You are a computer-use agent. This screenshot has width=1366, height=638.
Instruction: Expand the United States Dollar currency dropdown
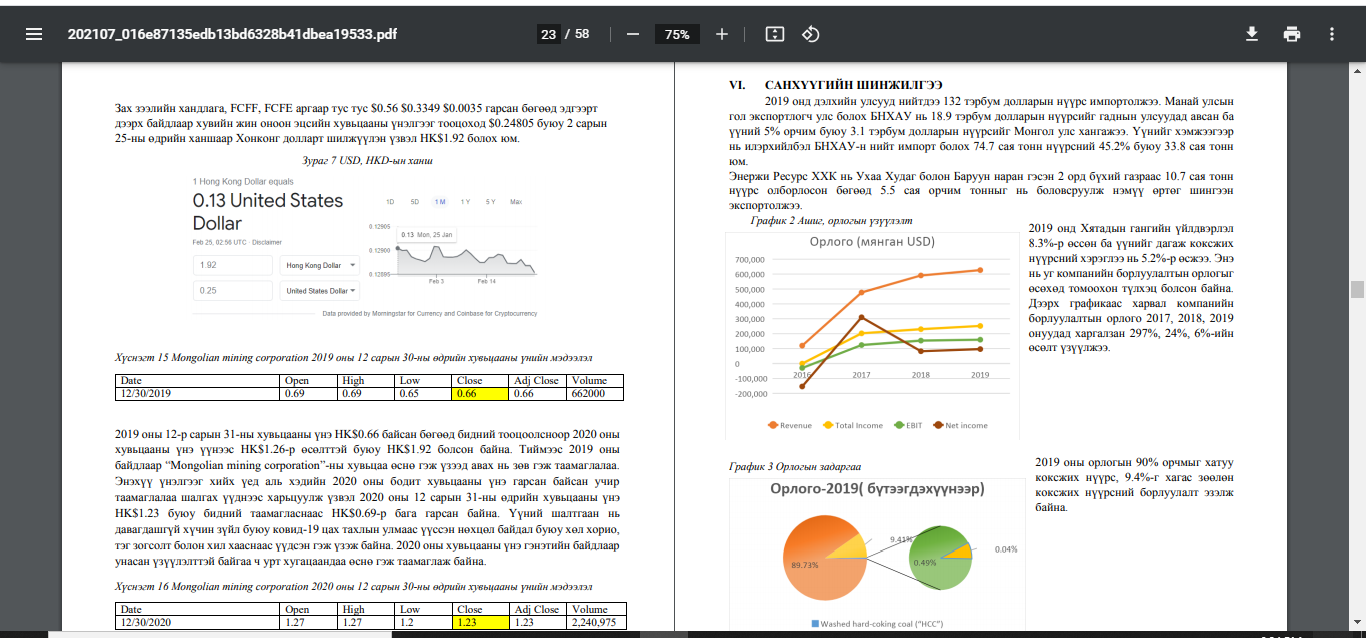pyautogui.click(x=319, y=291)
